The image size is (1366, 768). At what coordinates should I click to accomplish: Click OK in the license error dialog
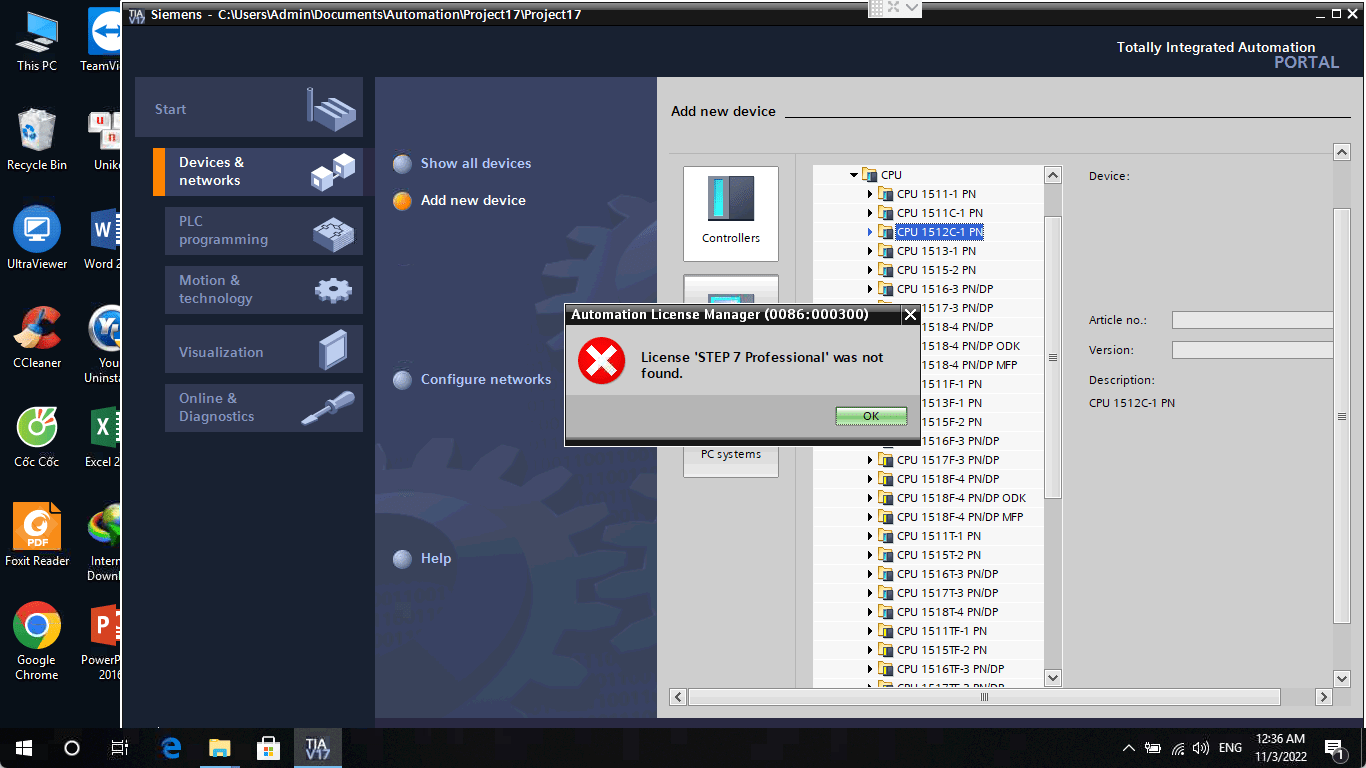[871, 416]
